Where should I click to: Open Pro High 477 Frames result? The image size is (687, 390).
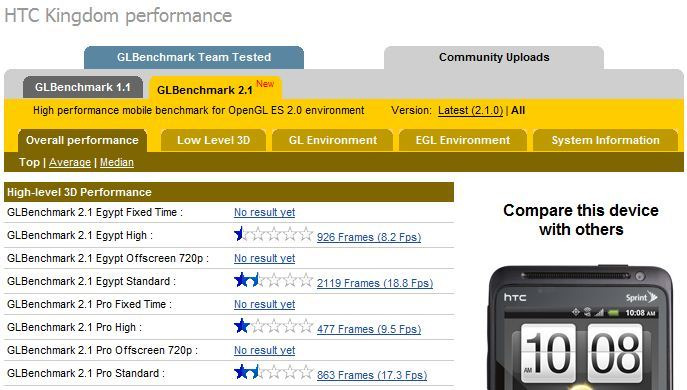tap(369, 329)
